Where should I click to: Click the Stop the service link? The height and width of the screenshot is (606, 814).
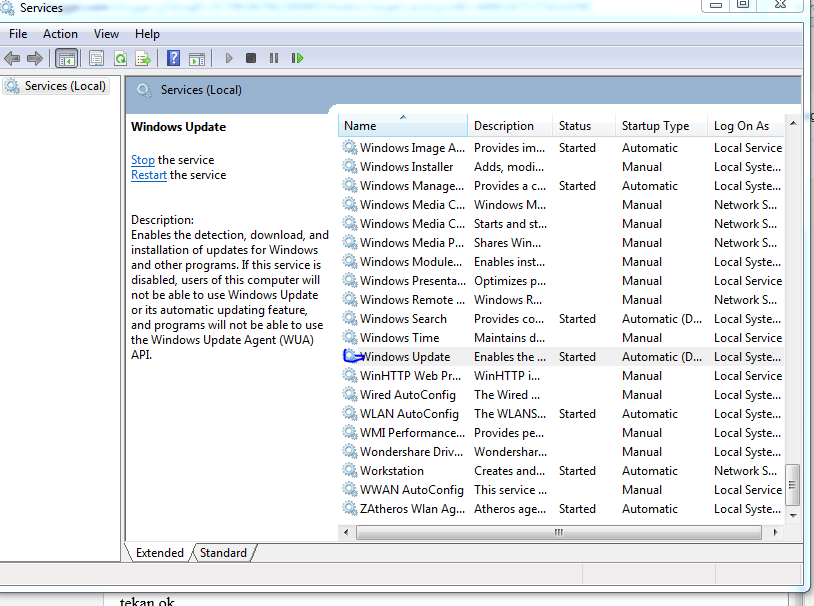(x=143, y=160)
